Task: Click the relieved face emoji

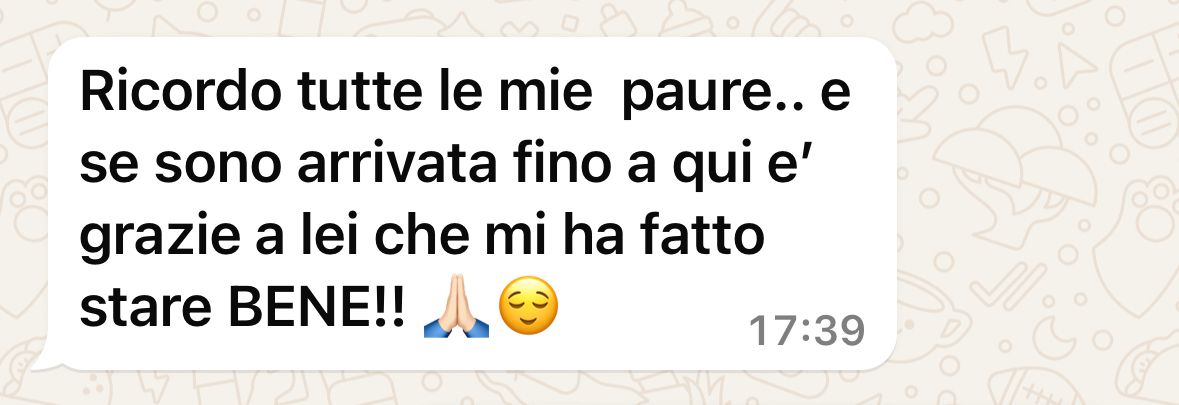Action: [x=529, y=307]
